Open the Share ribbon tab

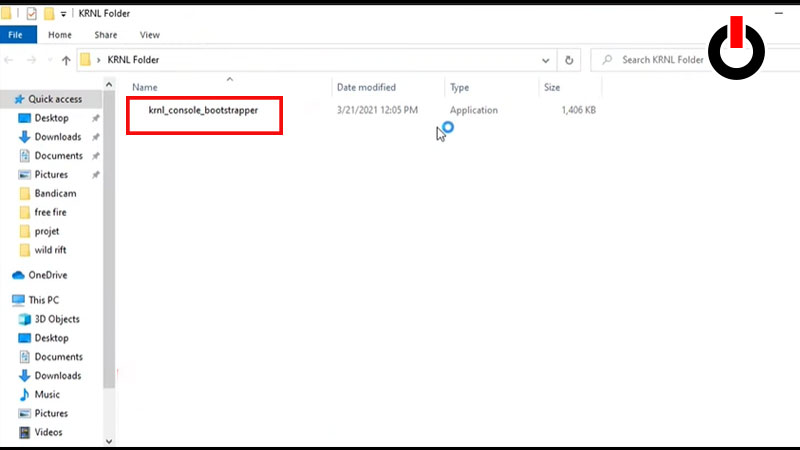pyautogui.click(x=106, y=35)
